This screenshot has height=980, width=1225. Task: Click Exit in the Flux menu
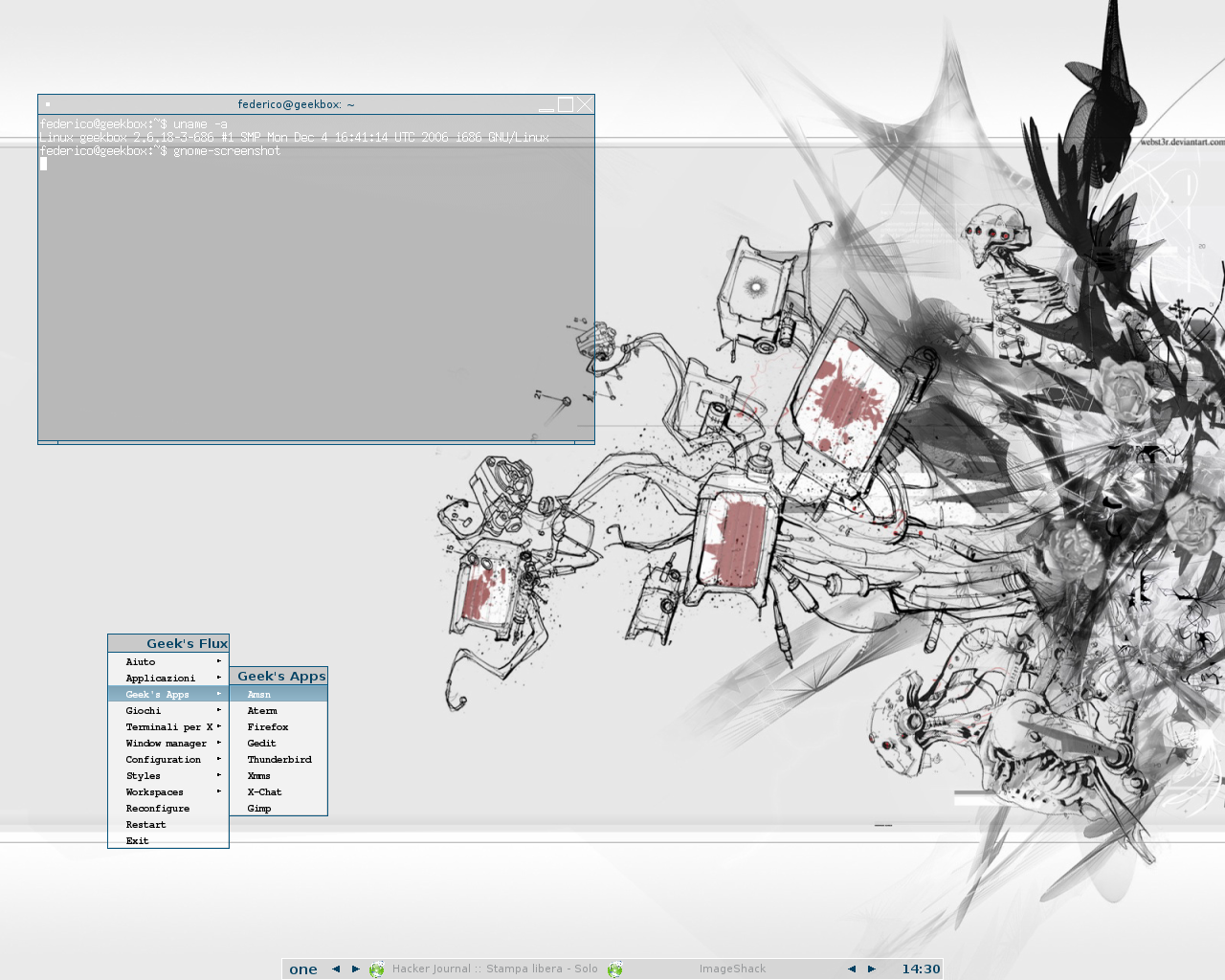[168, 840]
